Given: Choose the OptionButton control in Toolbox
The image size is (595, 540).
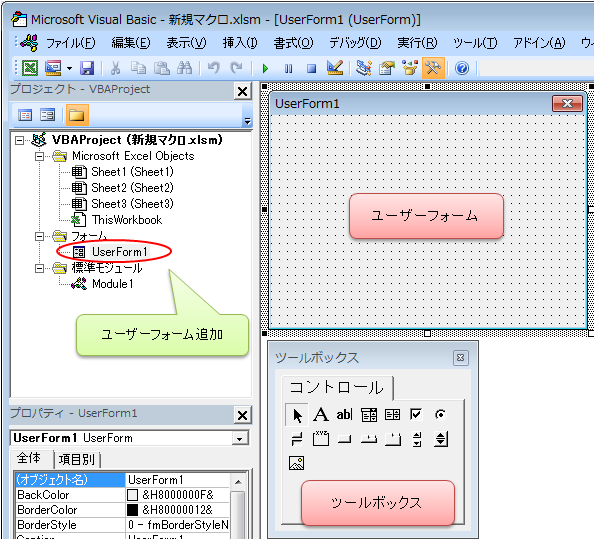Looking at the screenshot, I should click(x=440, y=415).
